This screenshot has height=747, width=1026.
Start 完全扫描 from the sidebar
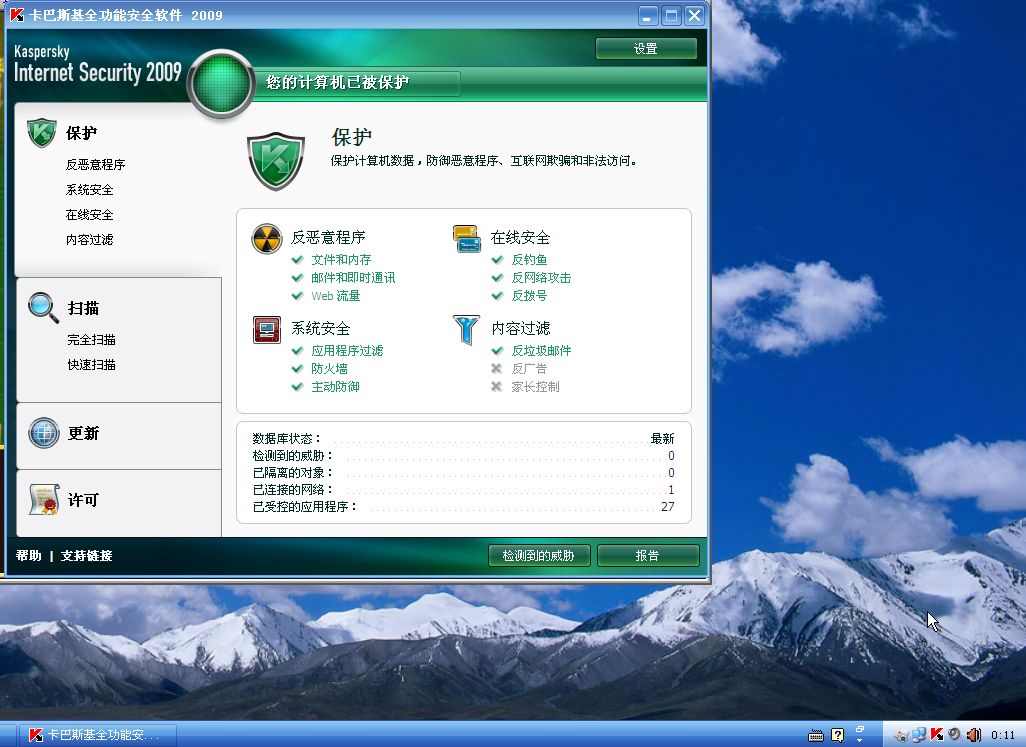[x=92, y=339]
